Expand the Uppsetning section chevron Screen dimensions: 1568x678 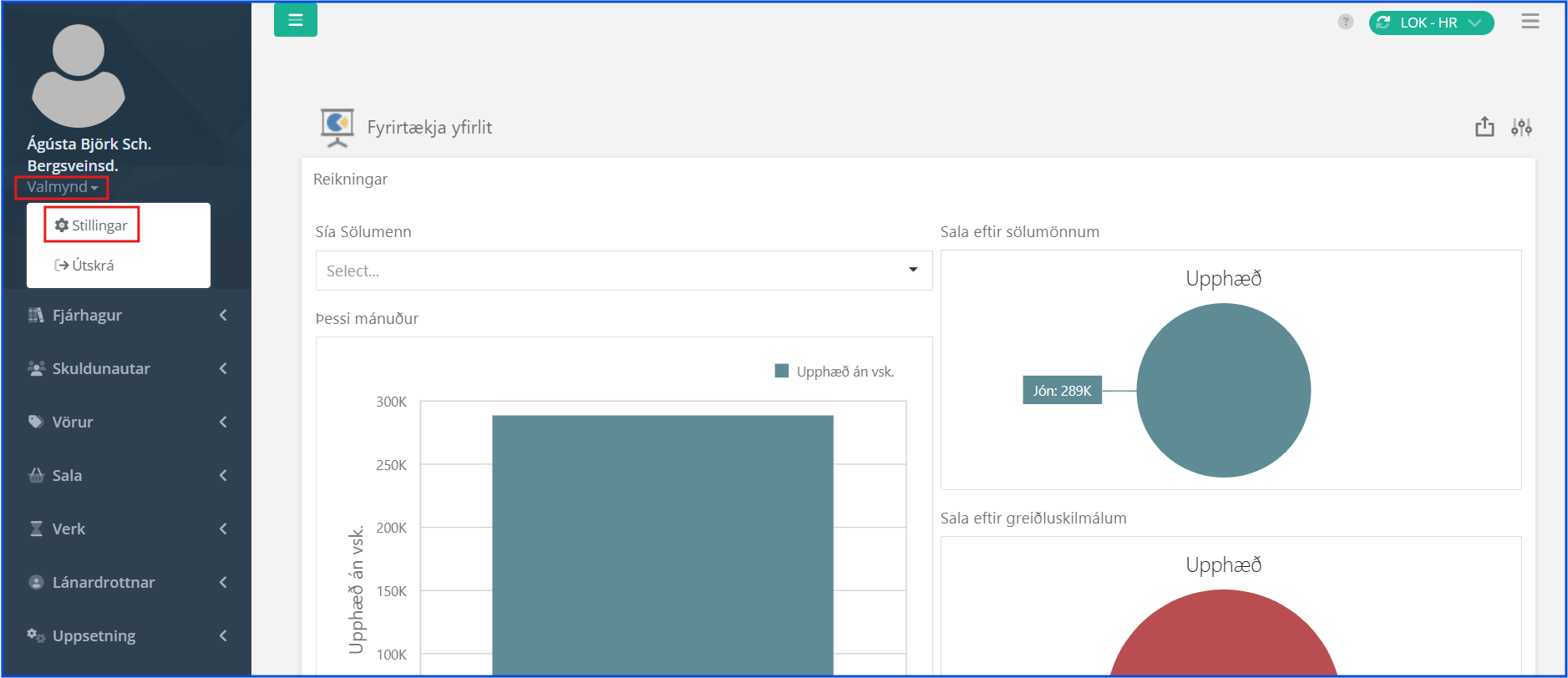(x=223, y=635)
